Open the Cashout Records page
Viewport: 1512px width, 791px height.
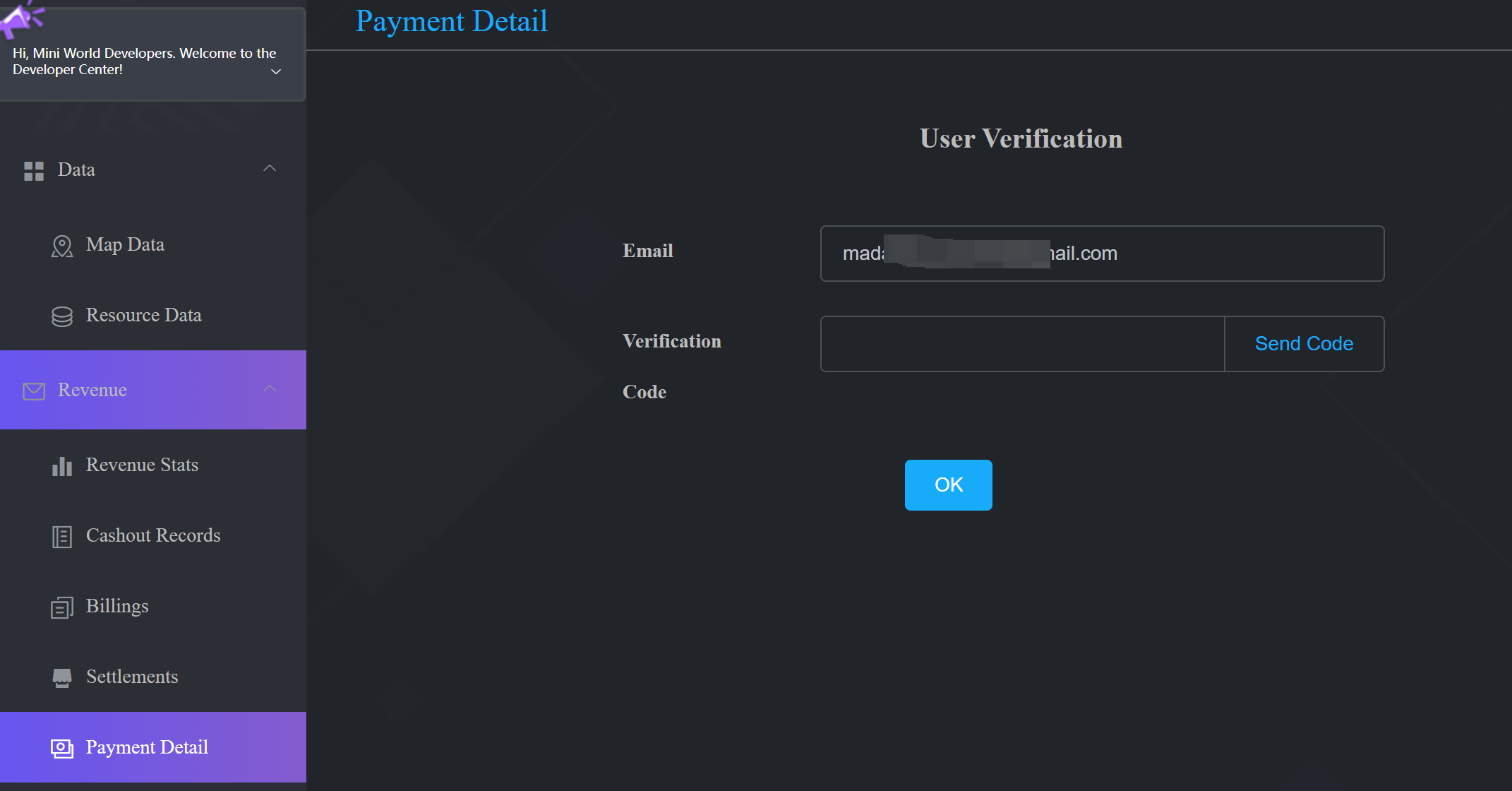[153, 535]
